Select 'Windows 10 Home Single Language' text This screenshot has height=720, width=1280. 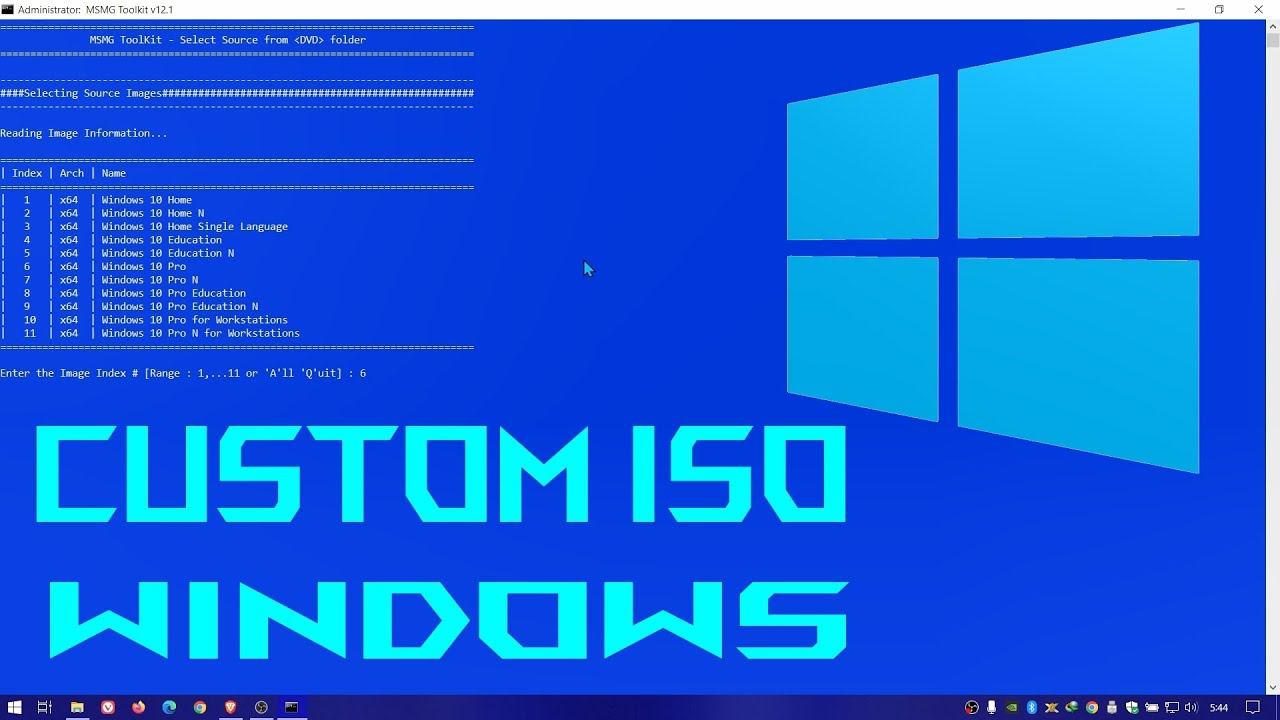pos(195,226)
